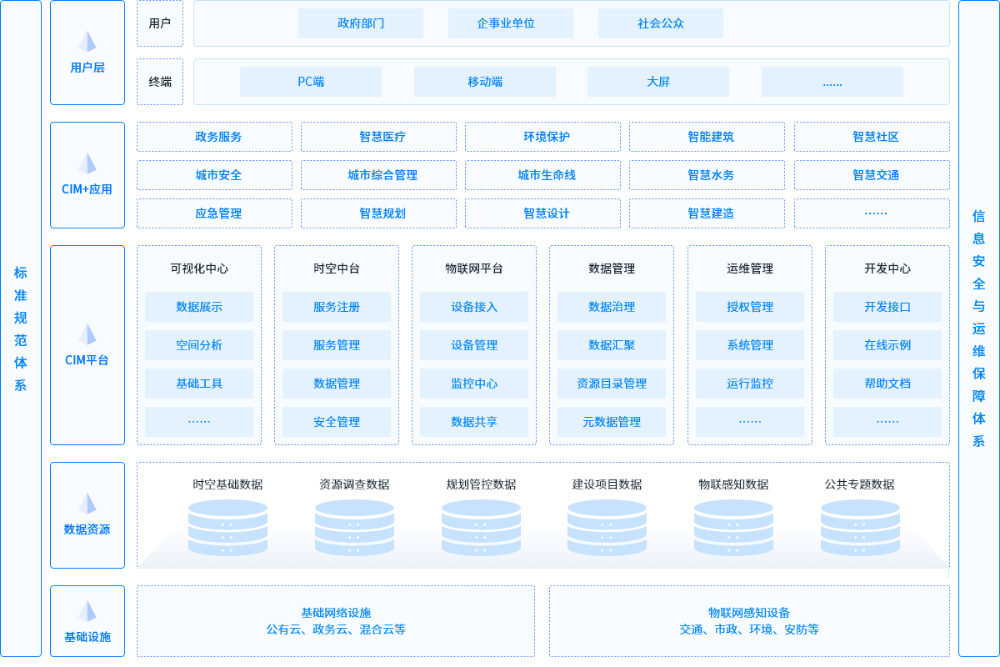Viewport: 1000px width, 667px height.
Task: Click 设备接入 in 物联网平台
Action: tap(474, 307)
